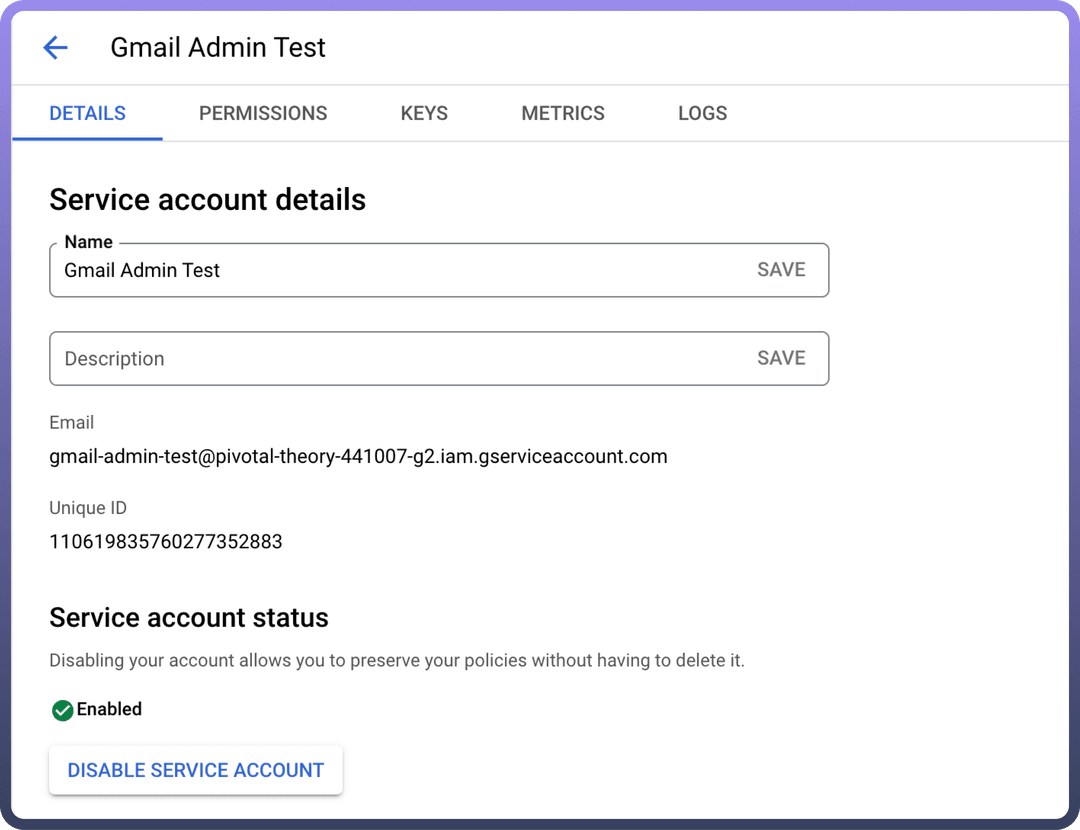Select the Details tab
This screenshot has height=830, width=1080.
pos(88,113)
